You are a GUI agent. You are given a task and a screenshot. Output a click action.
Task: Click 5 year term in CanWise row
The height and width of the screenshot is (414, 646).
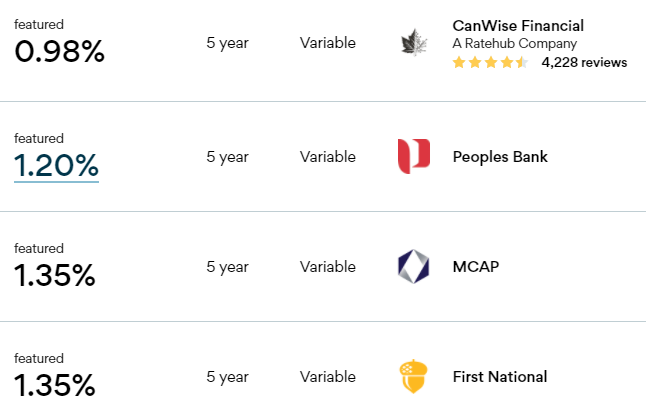(227, 43)
